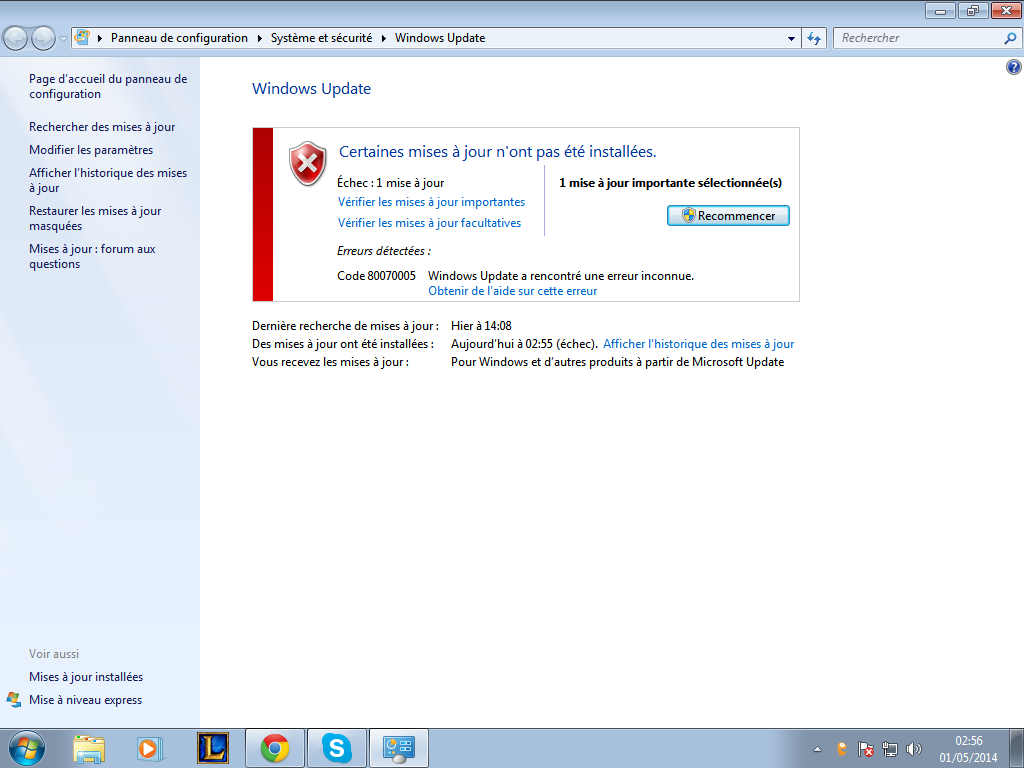Open the recent pages dropdown arrow
Viewport: 1024px width, 768px height.
click(x=63, y=39)
